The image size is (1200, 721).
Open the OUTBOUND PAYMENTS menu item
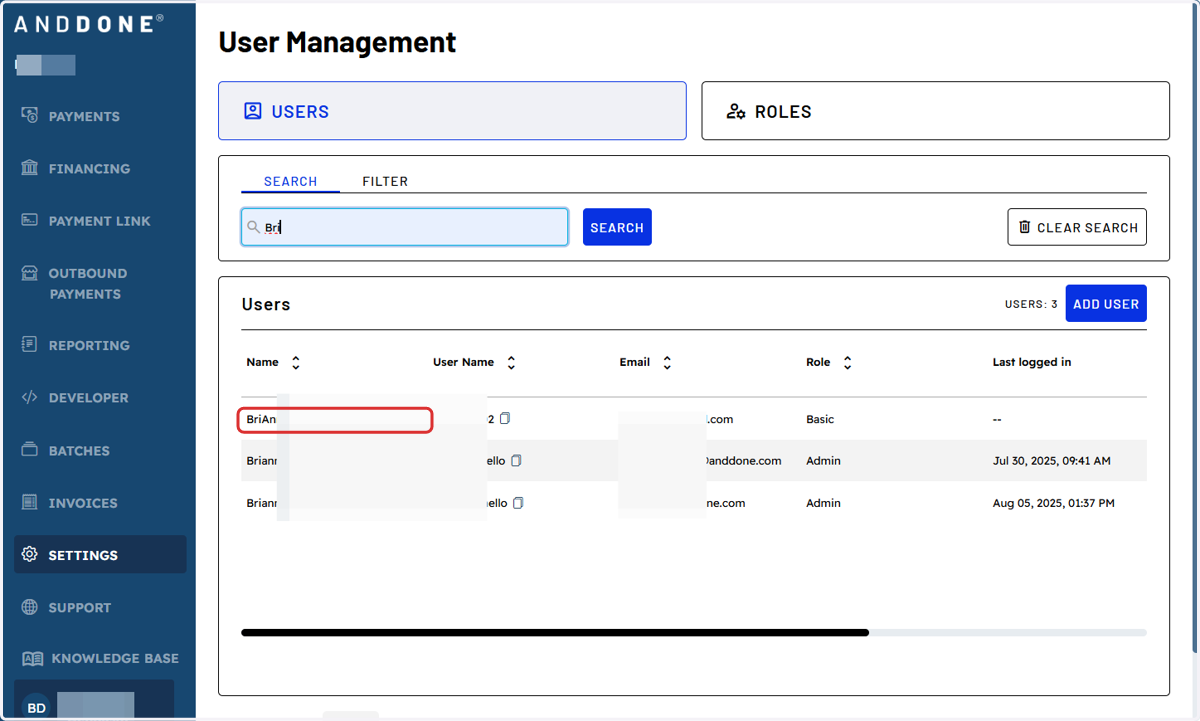click(88, 283)
